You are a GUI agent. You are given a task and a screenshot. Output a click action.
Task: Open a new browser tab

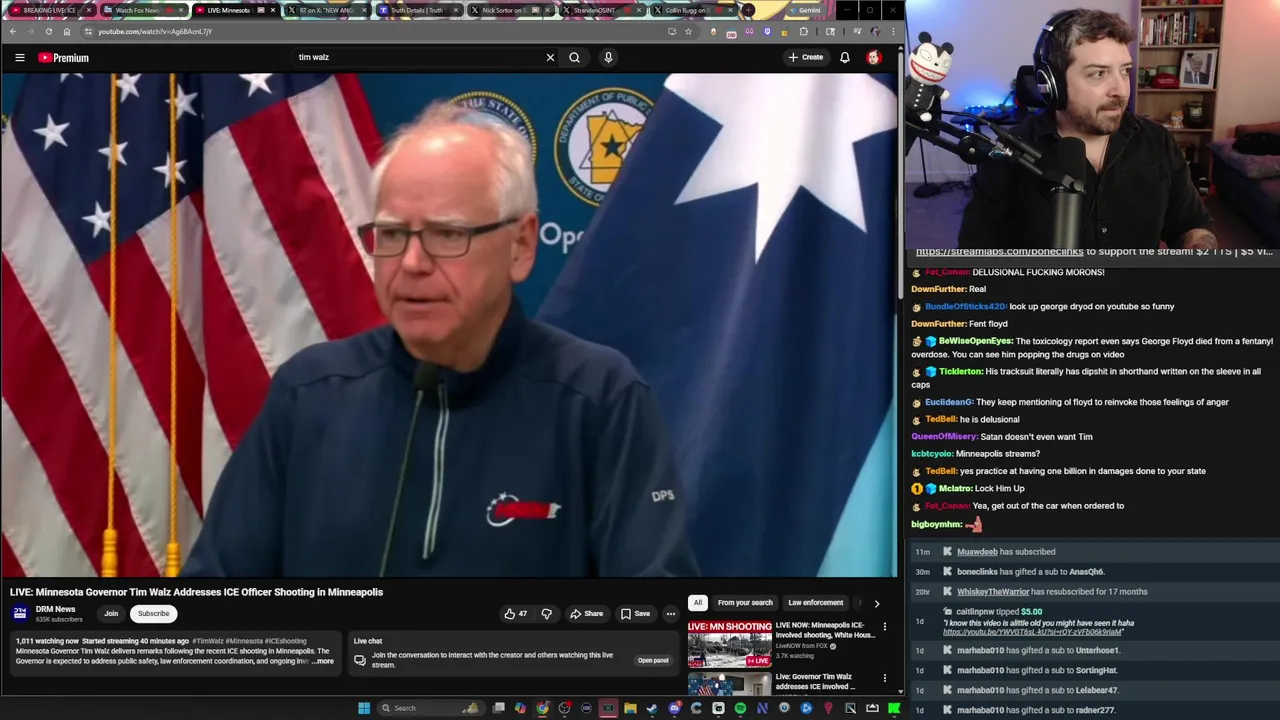pyautogui.click(x=748, y=10)
